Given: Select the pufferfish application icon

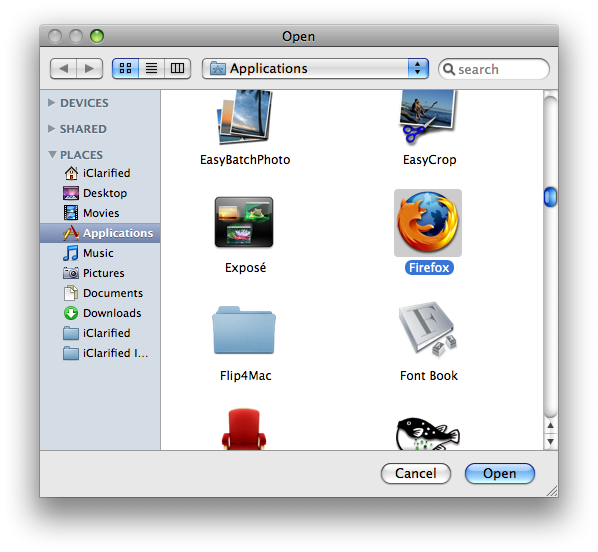Looking at the screenshot, I should 428,433.
